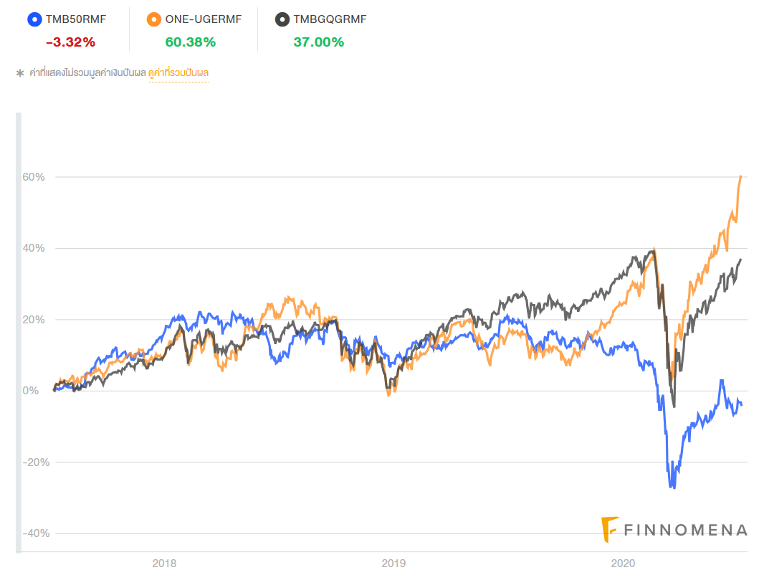The height and width of the screenshot is (580, 758).
Task: Click the dark TMBGQGRMF legend circle
Action: (x=283, y=19)
